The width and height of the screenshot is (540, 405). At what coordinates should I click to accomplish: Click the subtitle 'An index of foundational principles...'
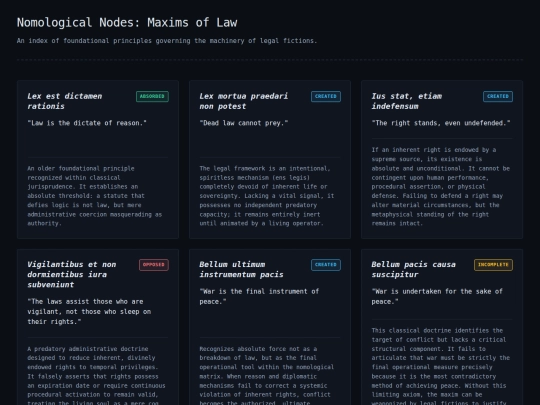[x=167, y=41]
